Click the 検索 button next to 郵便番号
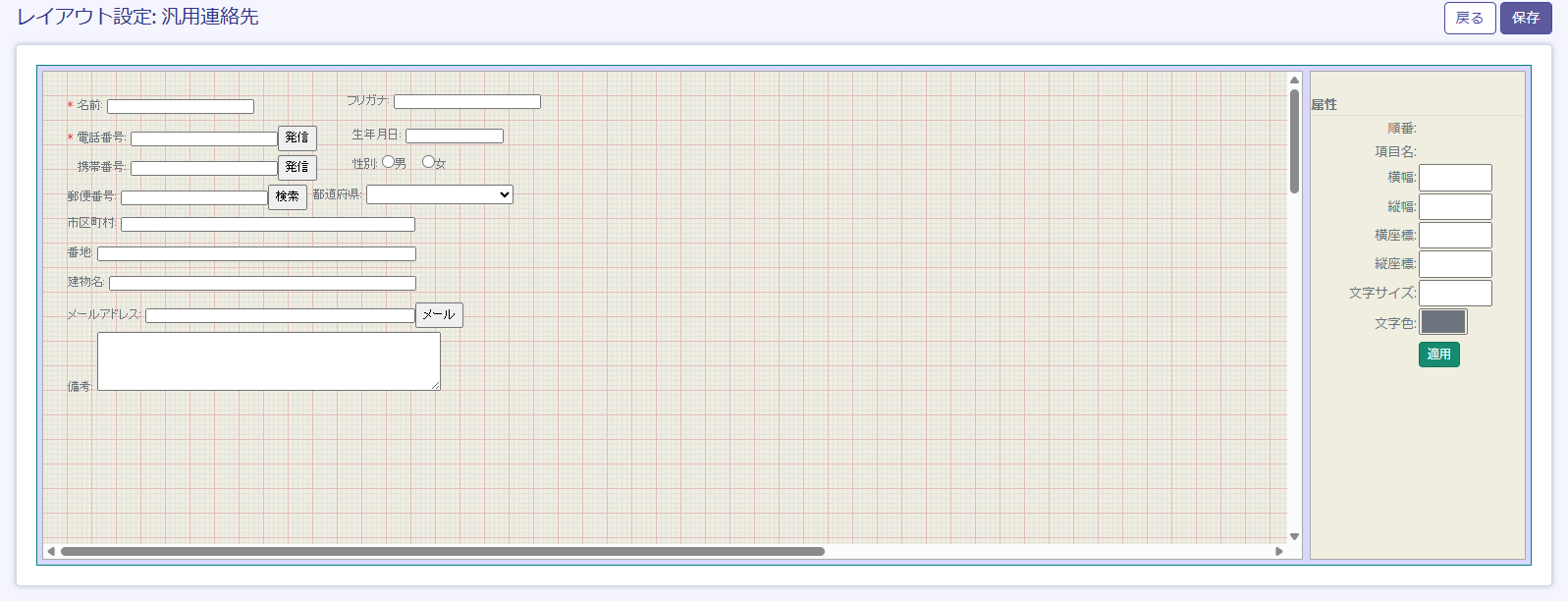The width and height of the screenshot is (1568, 601). coord(287,196)
